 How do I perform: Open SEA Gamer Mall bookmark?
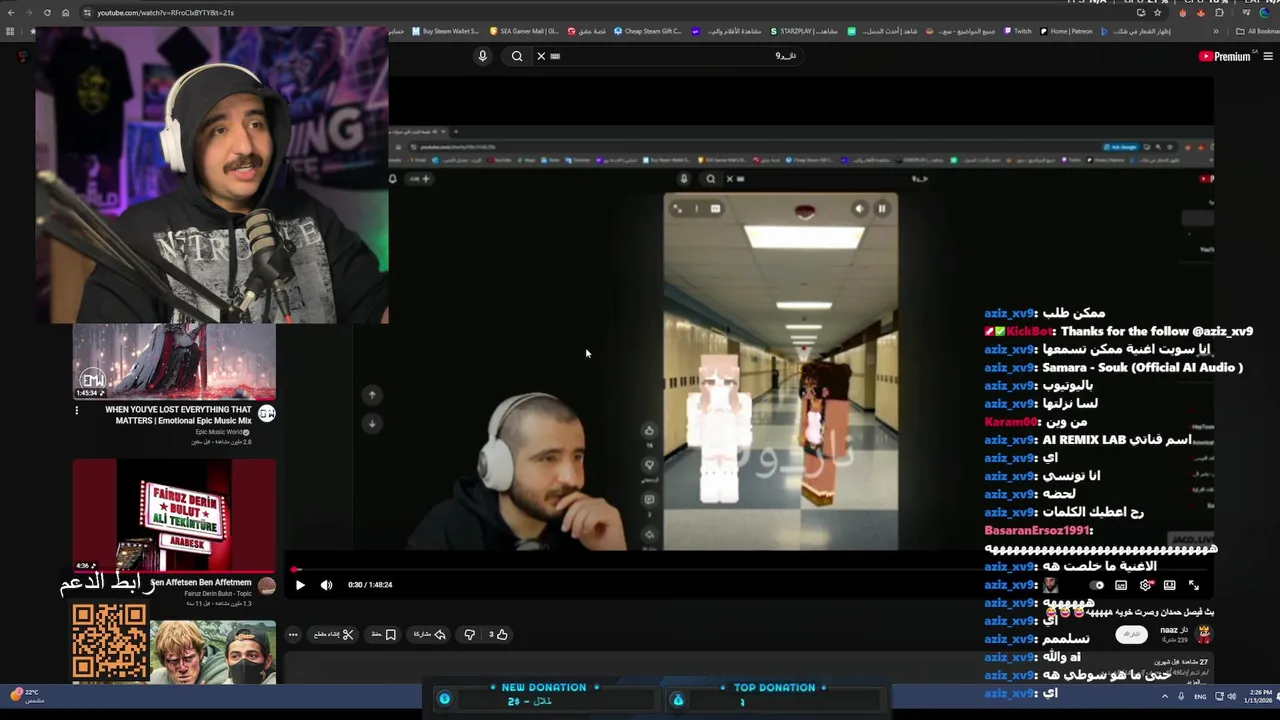(x=524, y=31)
